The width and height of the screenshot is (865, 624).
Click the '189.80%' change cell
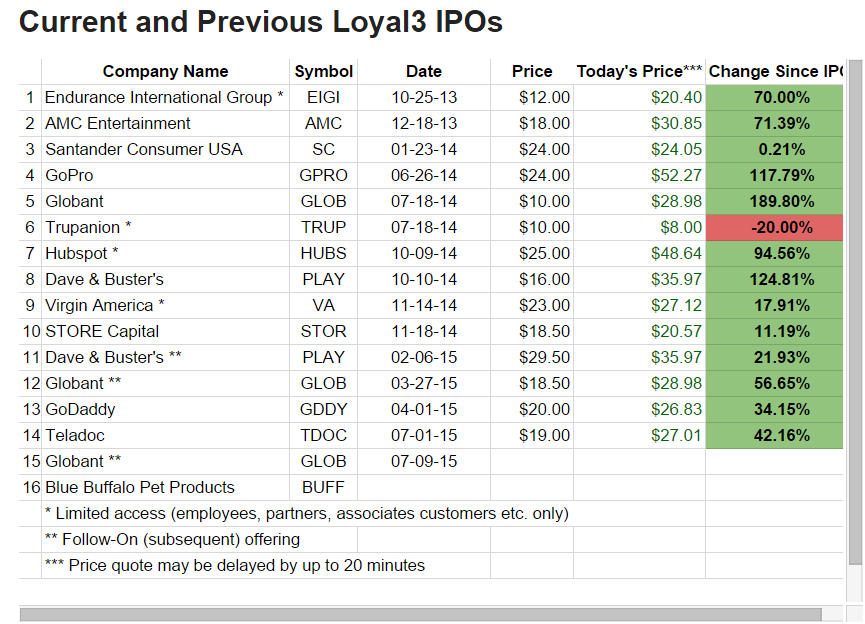coord(775,201)
